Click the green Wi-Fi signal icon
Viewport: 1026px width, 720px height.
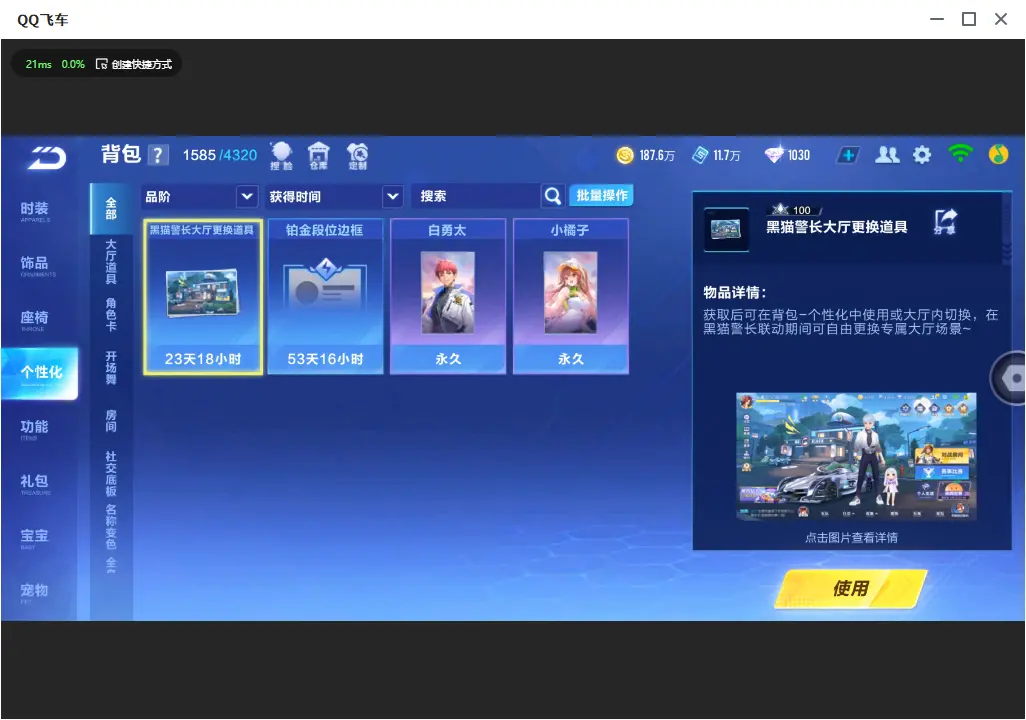[x=960, y=154]
